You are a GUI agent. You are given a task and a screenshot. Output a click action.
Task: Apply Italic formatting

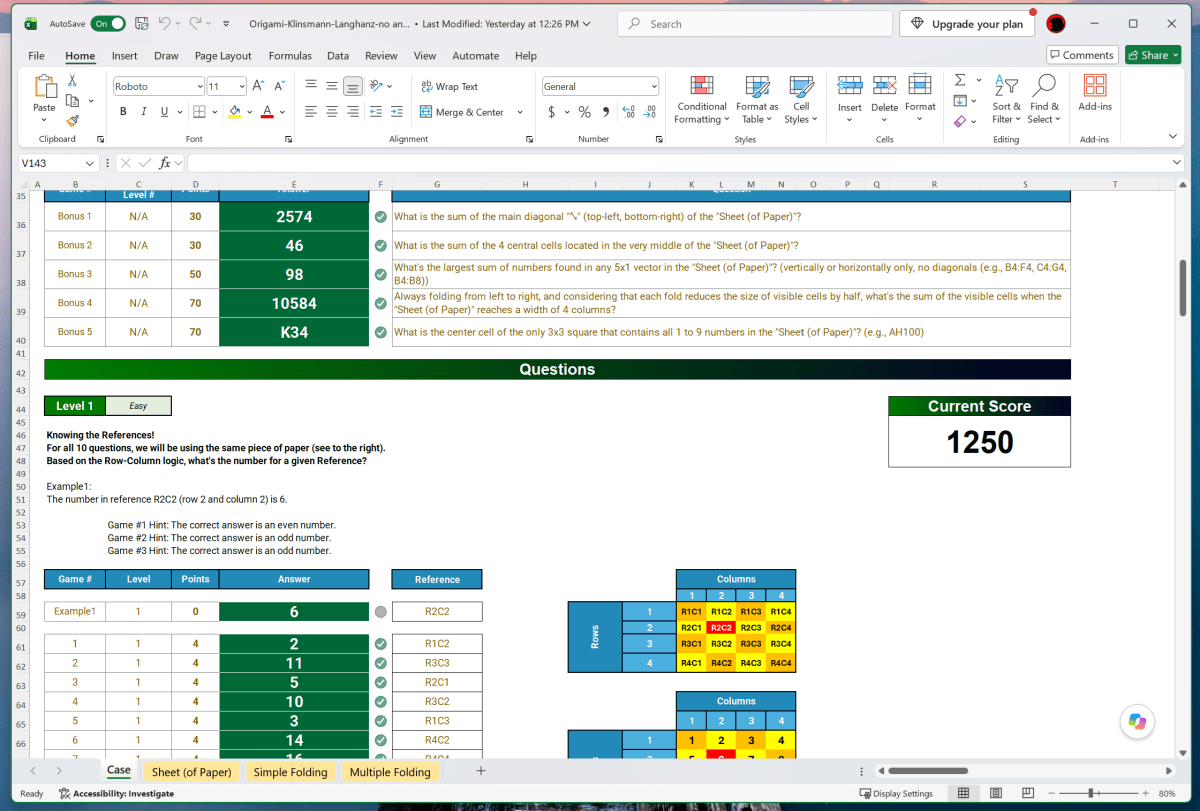[x=144, y=112]
